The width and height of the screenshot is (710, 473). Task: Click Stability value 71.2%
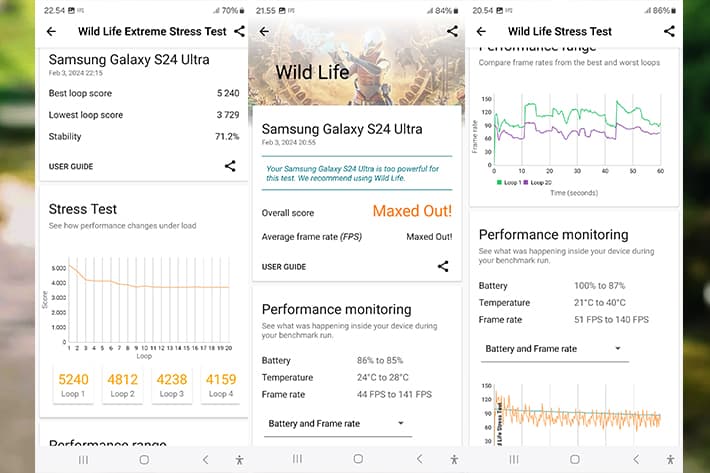[x=227, y=137]
